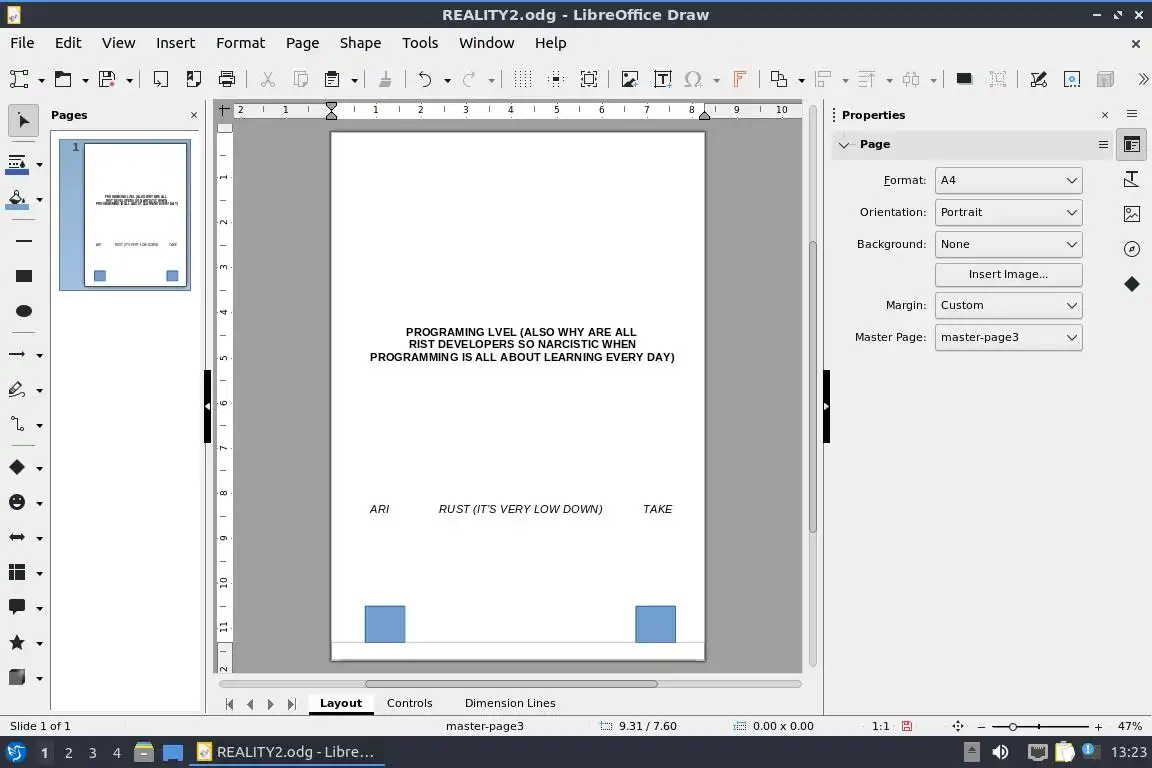
Task: Choose the Line Color tool
Action: point(17,164)
